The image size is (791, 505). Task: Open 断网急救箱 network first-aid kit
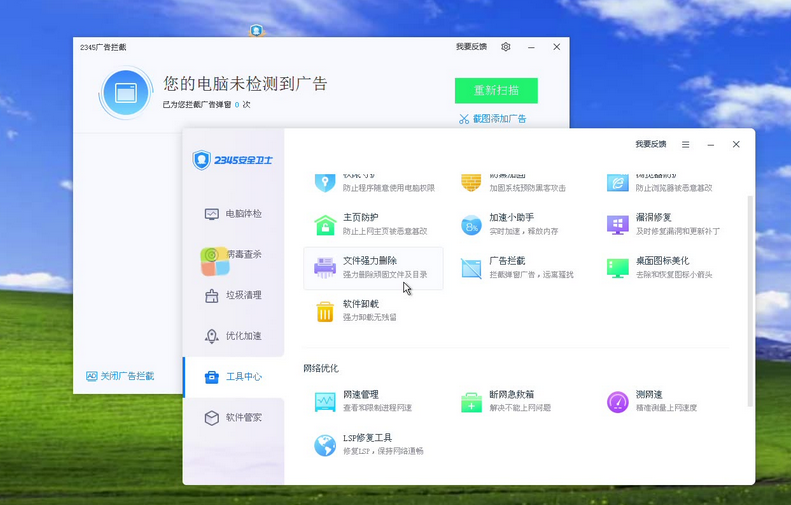point(520,402)
